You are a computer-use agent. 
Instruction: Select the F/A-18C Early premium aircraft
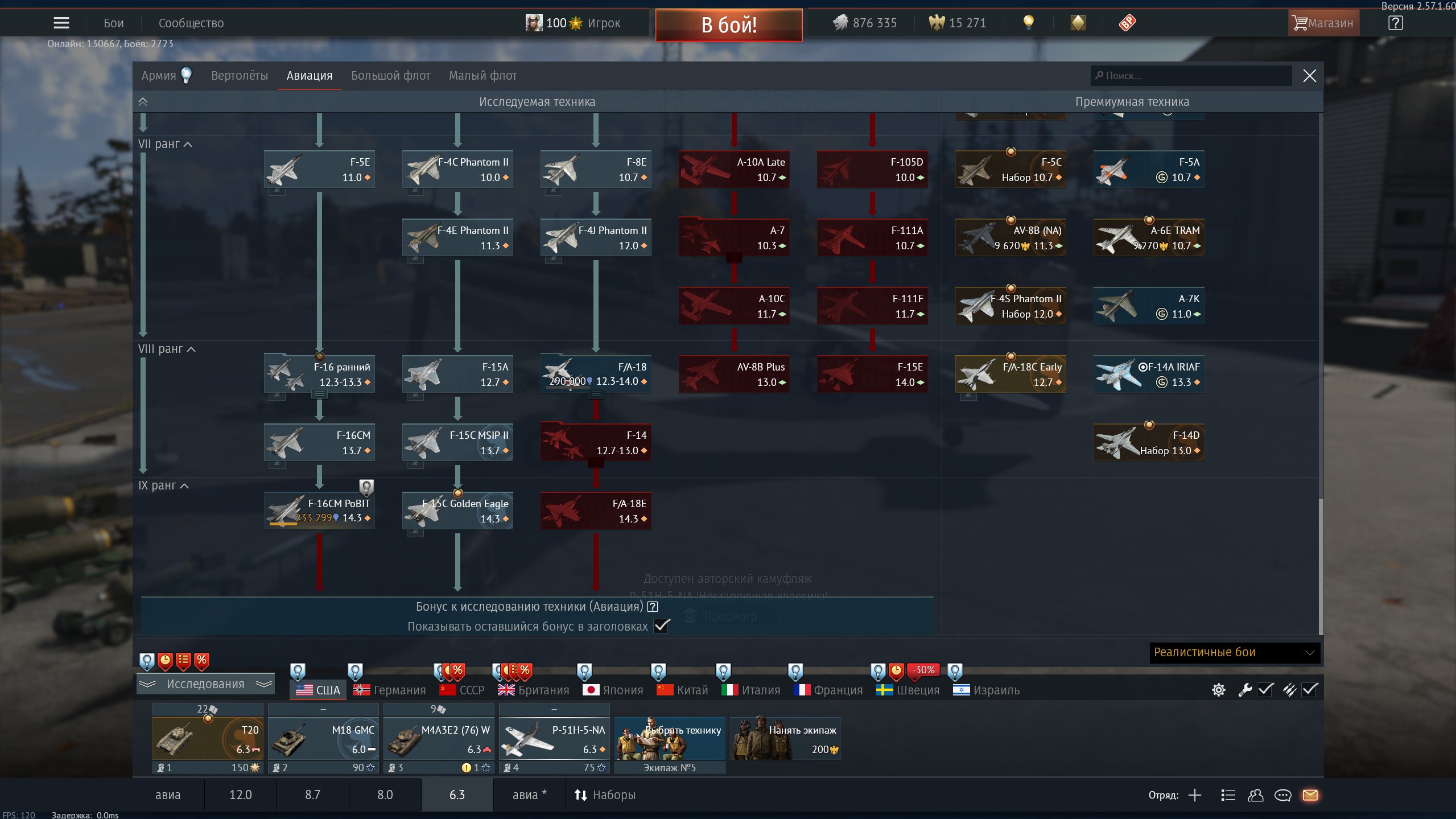(x=1010, y=374)
